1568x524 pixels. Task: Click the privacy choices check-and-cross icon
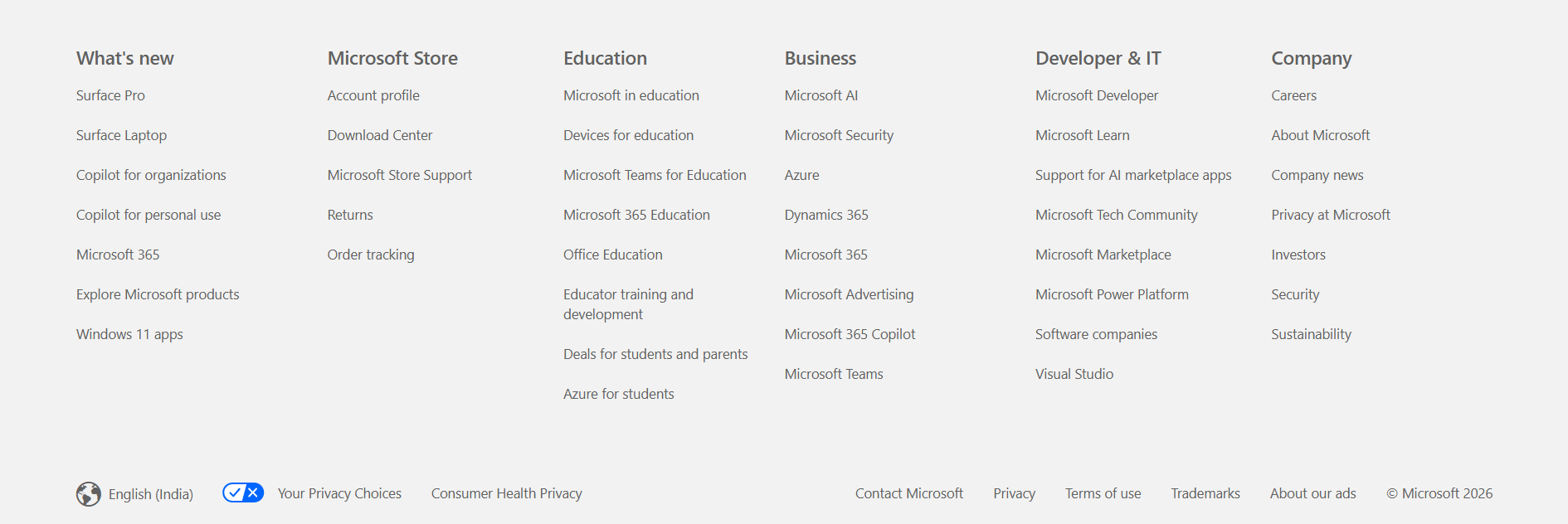click(243, 492)
